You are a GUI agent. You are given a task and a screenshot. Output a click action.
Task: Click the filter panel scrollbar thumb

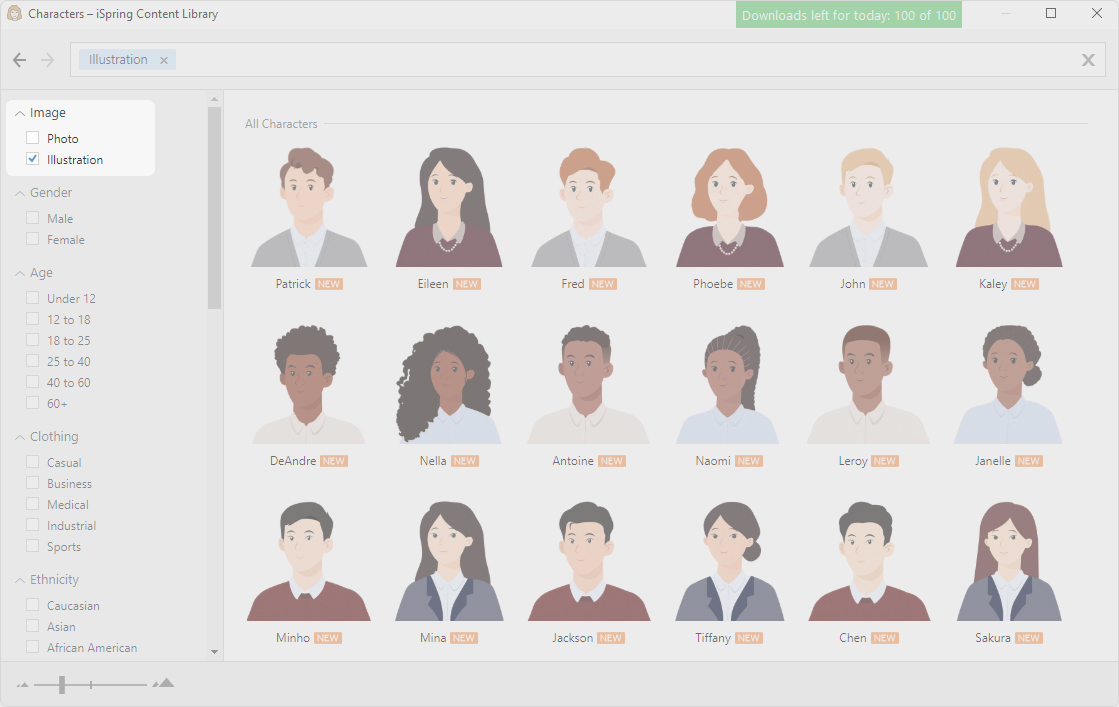(215, 208)
